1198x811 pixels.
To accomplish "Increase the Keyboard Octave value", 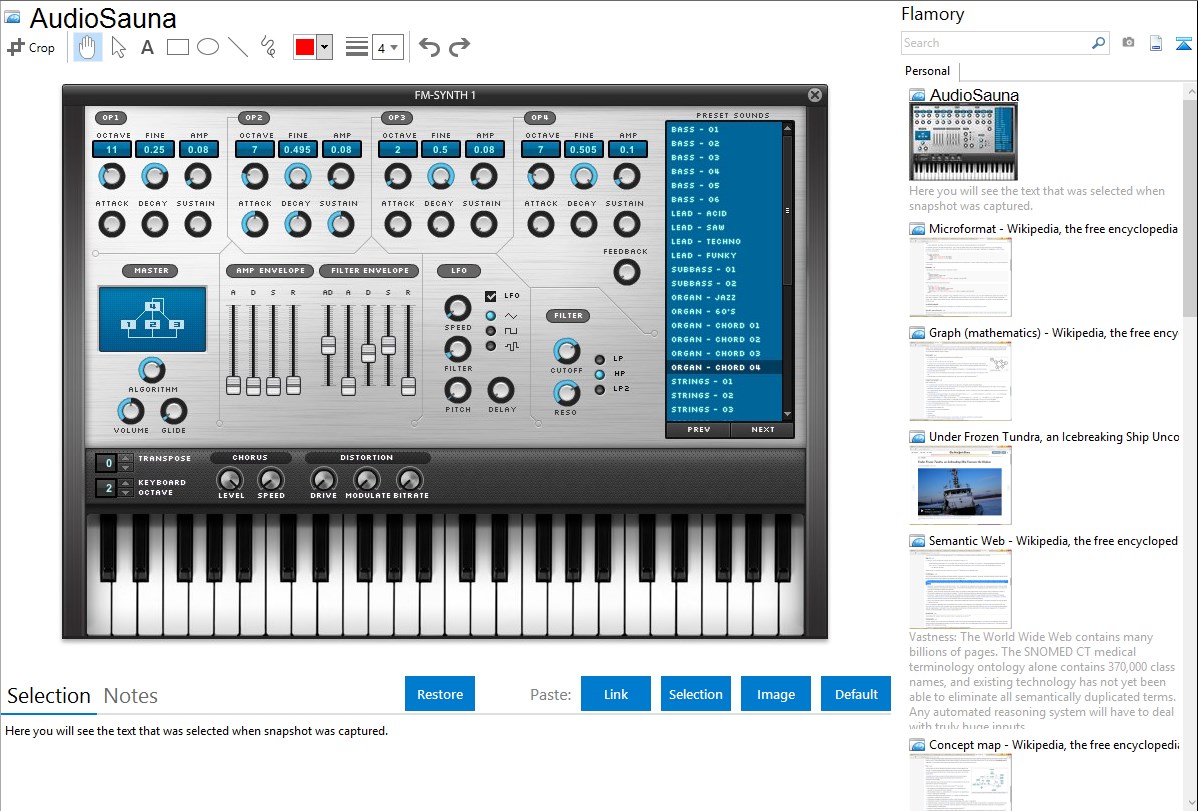I will click(x=126, y=483).
